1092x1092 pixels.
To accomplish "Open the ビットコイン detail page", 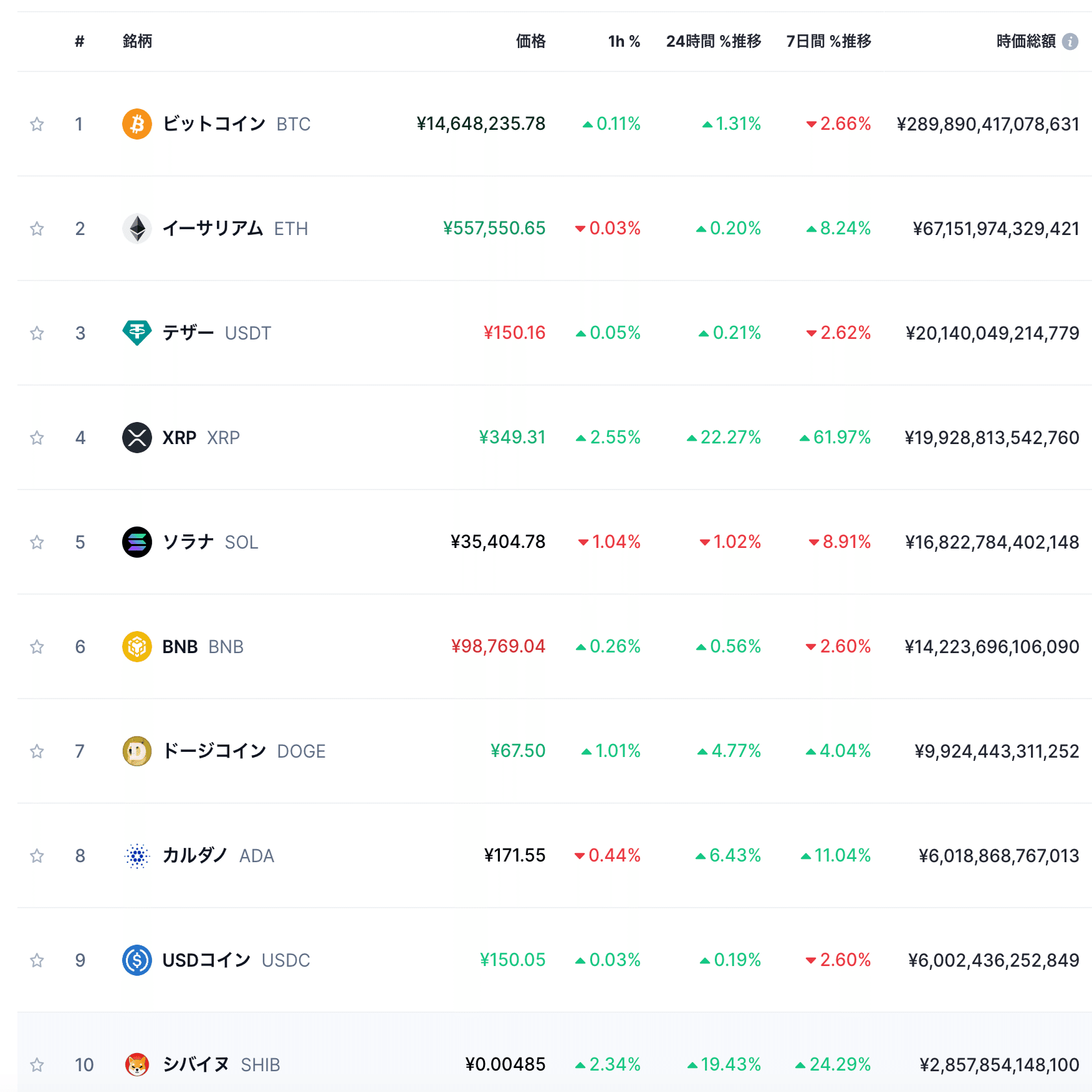I will [214, 124].
